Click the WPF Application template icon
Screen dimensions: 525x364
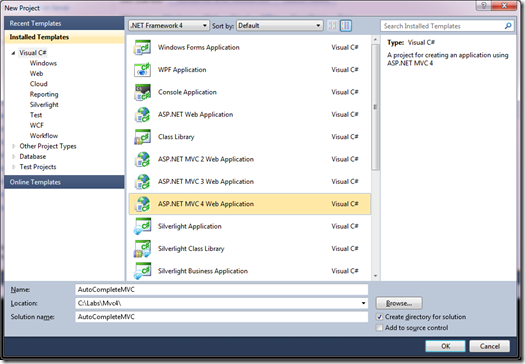142,70
